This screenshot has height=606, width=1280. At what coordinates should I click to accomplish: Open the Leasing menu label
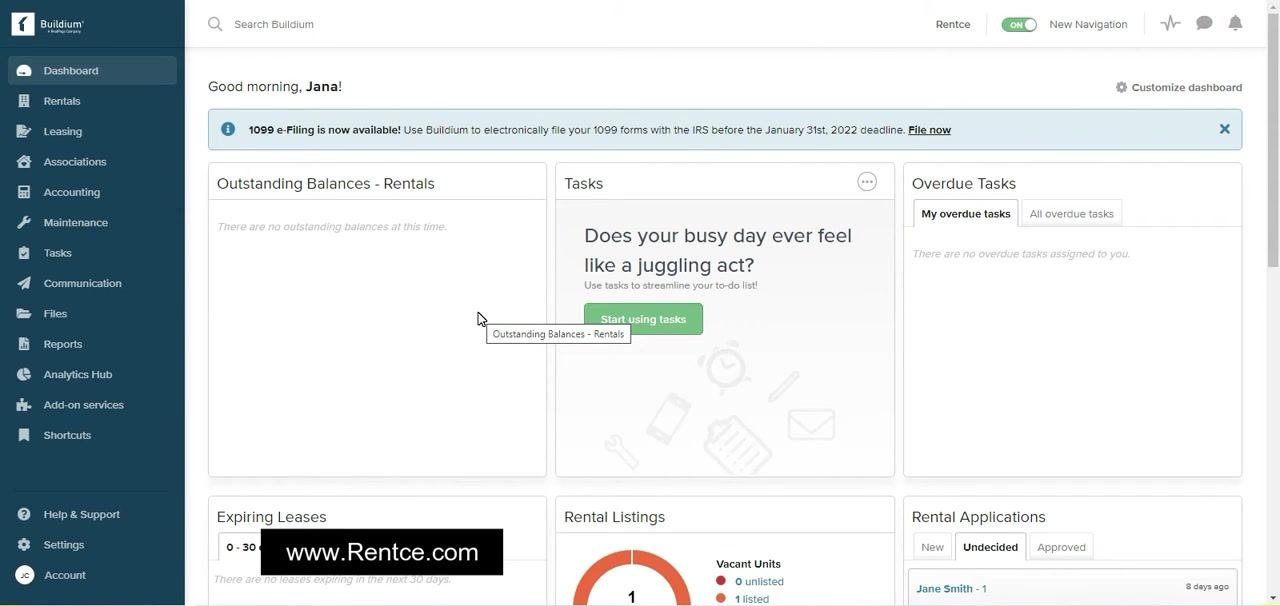(63, 131)
